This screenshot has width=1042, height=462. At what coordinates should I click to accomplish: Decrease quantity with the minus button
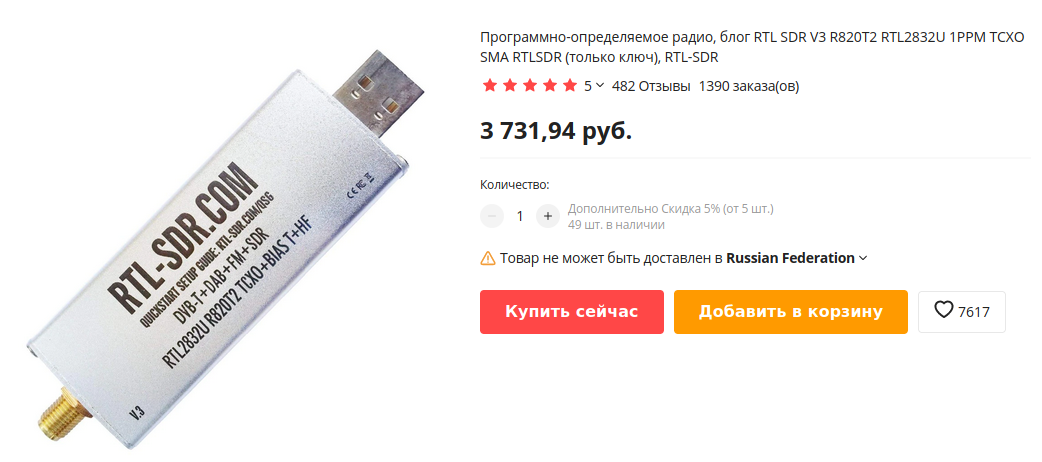[x=492, y=216]
